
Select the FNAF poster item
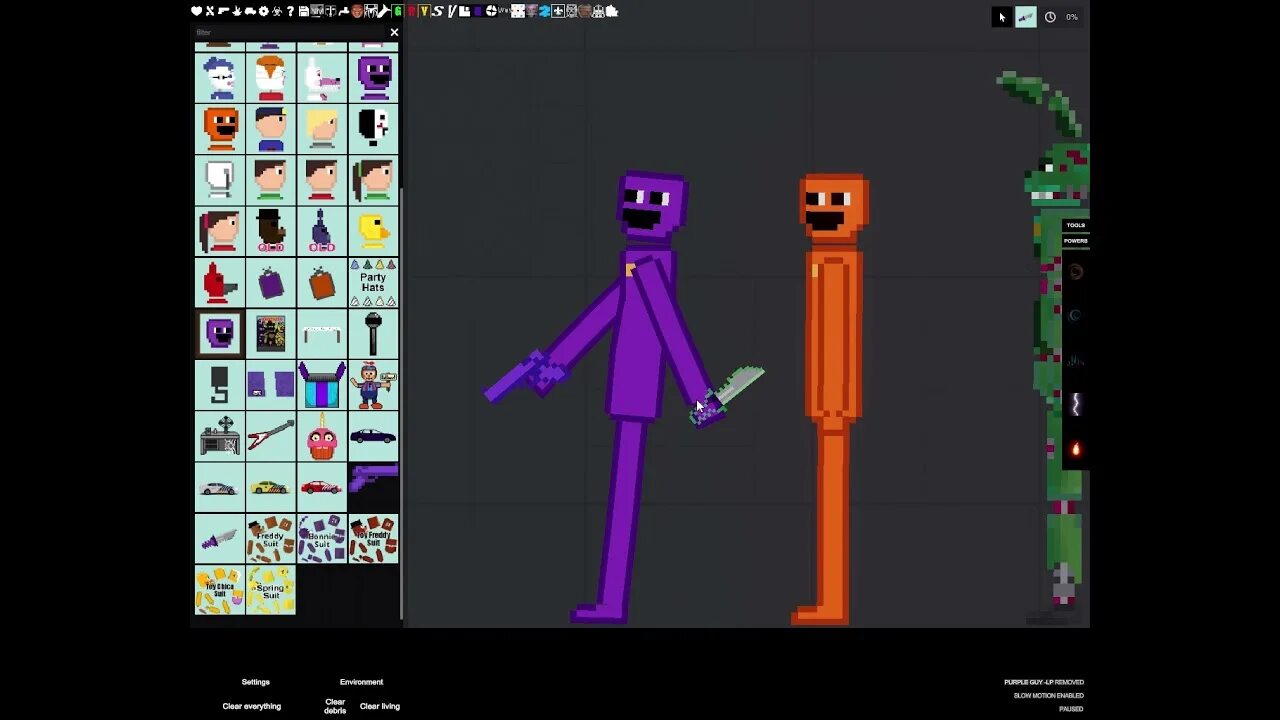tap(271, 333)
